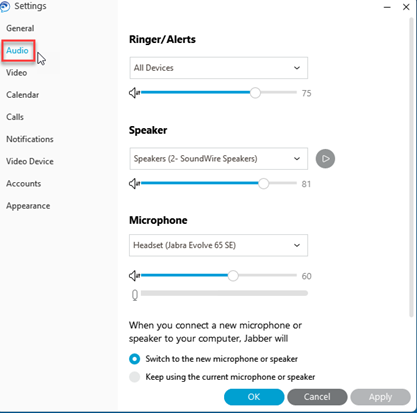Click the Speaker section heading
Viewport: 417px width, 413px height.
[x=148, y=130]
